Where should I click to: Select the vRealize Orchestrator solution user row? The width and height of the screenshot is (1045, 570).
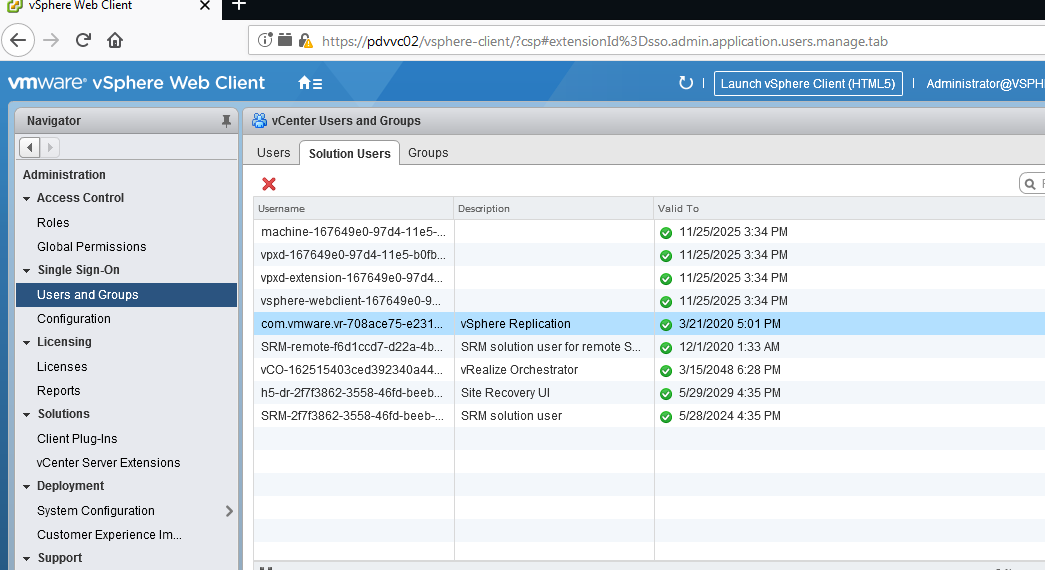pos(519,370)
